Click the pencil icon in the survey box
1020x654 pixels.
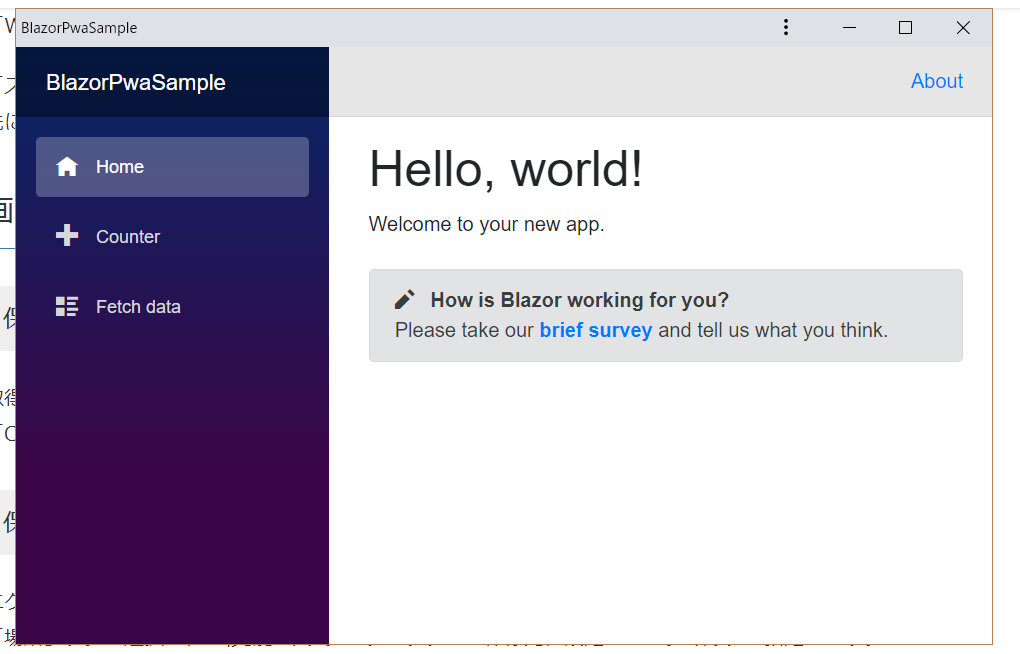pyautogui.click(x=405, y=299)
